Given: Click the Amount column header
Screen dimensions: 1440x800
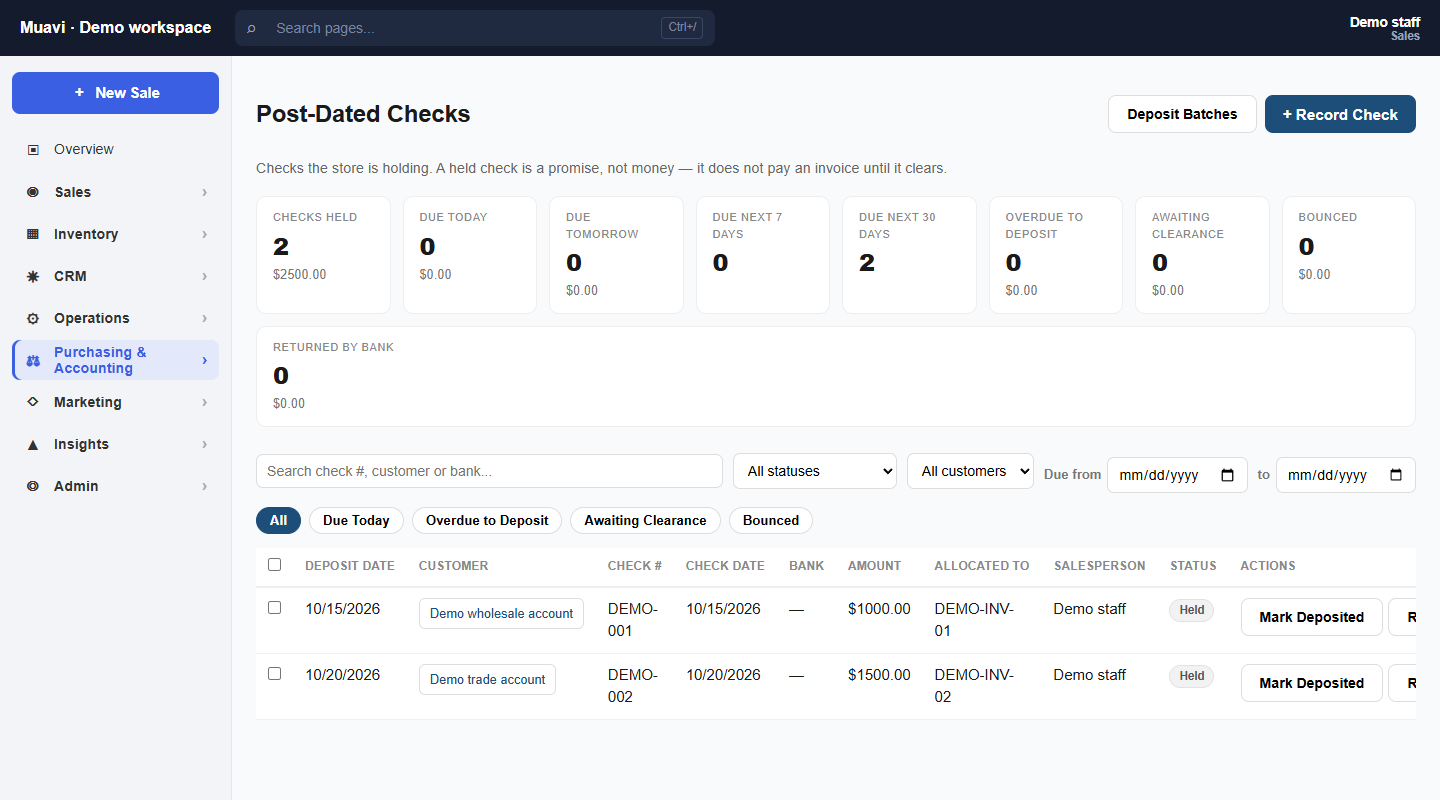Looking at the screenshot, I should click(x=874, y=565).
